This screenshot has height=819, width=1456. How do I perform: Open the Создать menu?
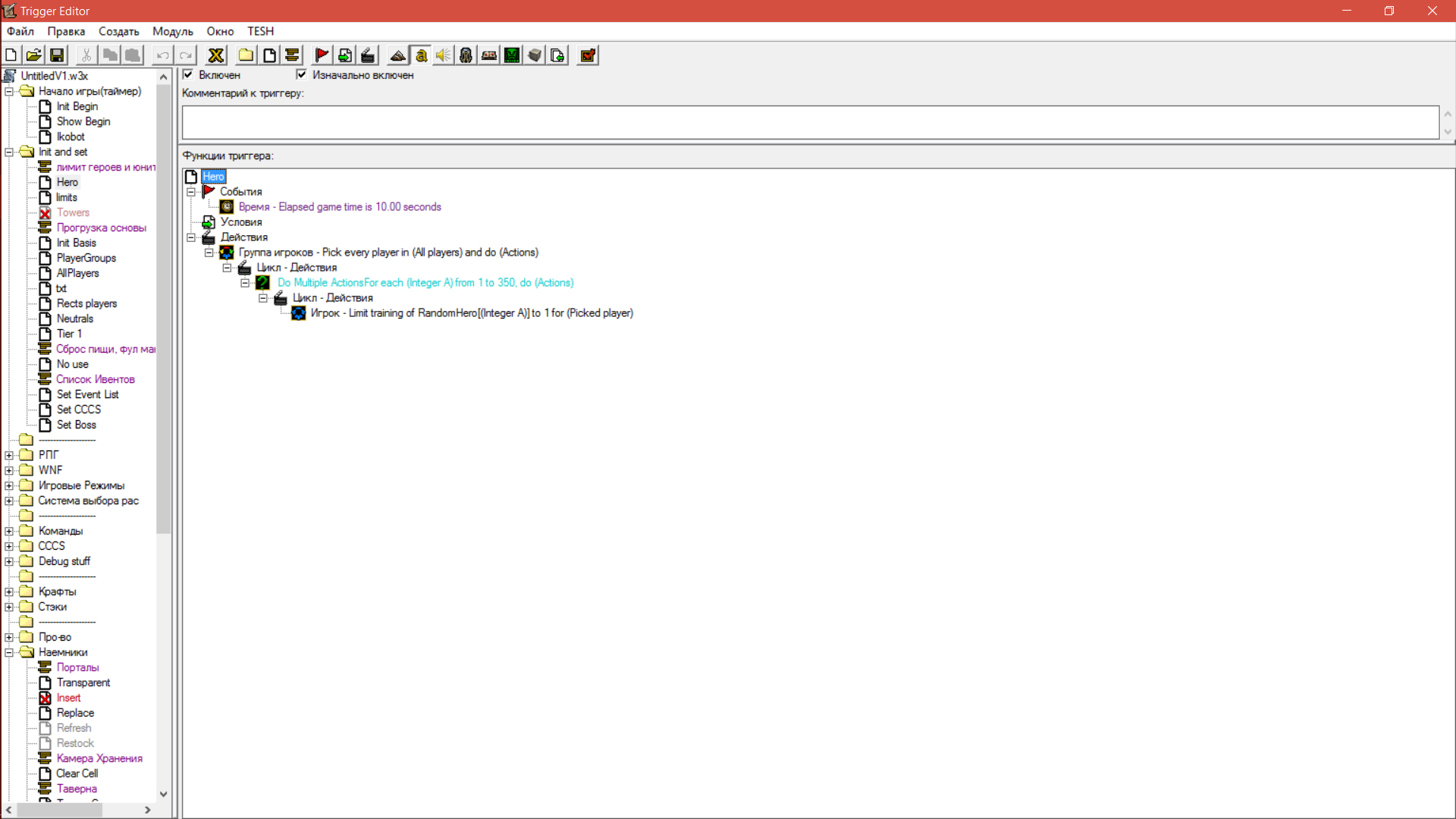119,31
